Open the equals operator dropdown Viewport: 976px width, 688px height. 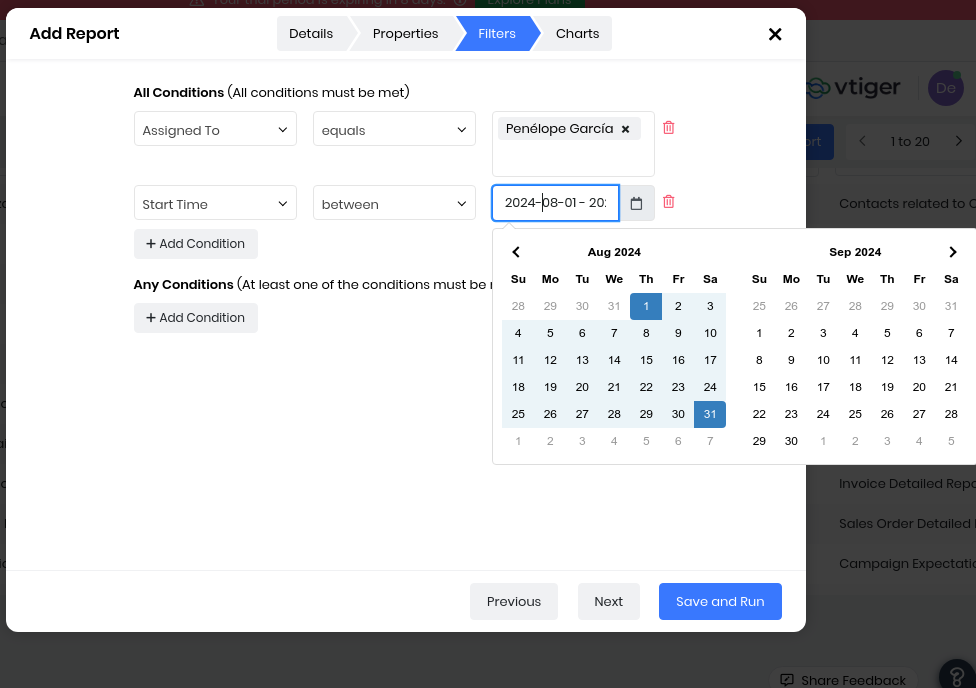click(394, 130)
